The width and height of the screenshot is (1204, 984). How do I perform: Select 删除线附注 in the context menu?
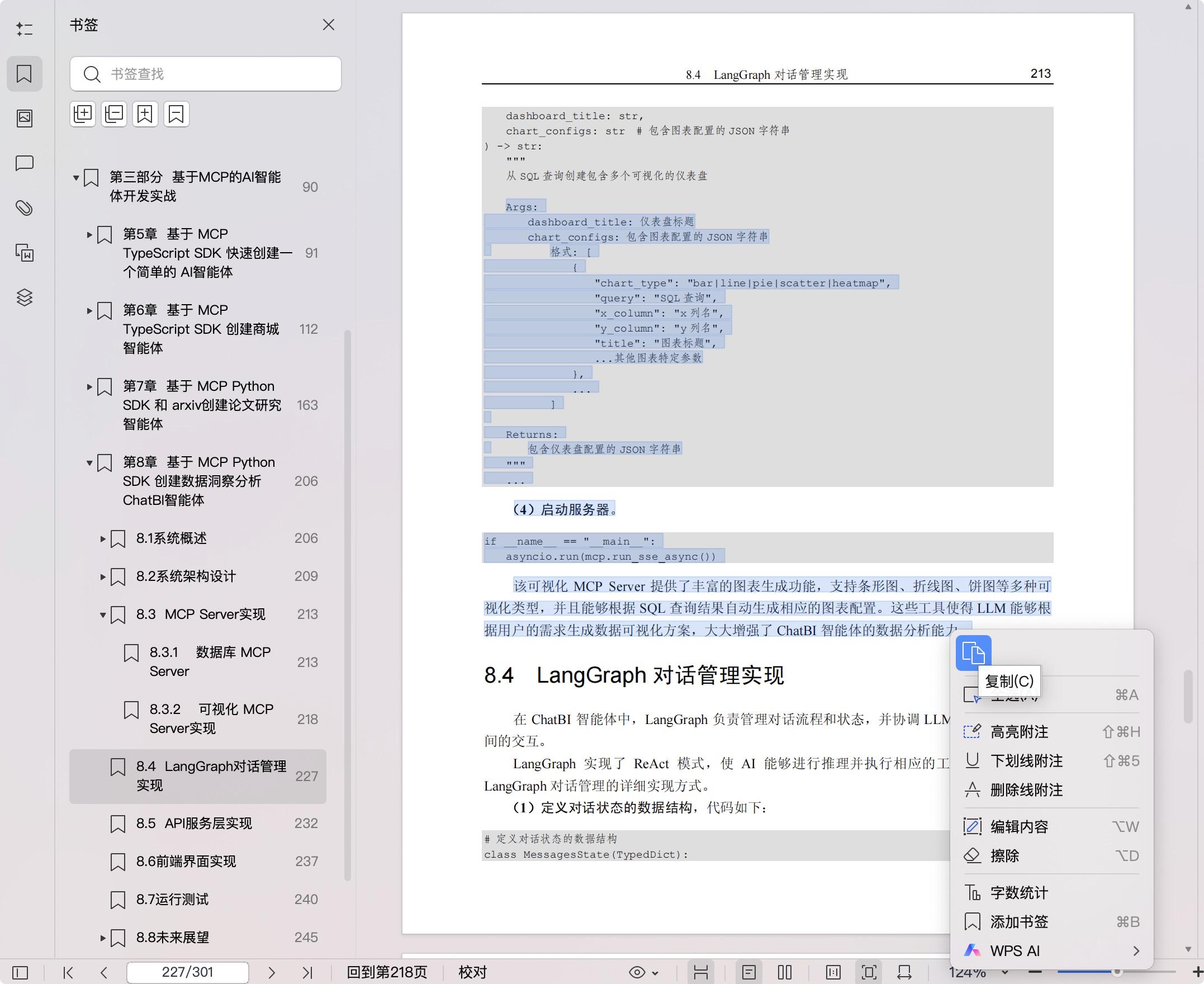click(1051, 790)
